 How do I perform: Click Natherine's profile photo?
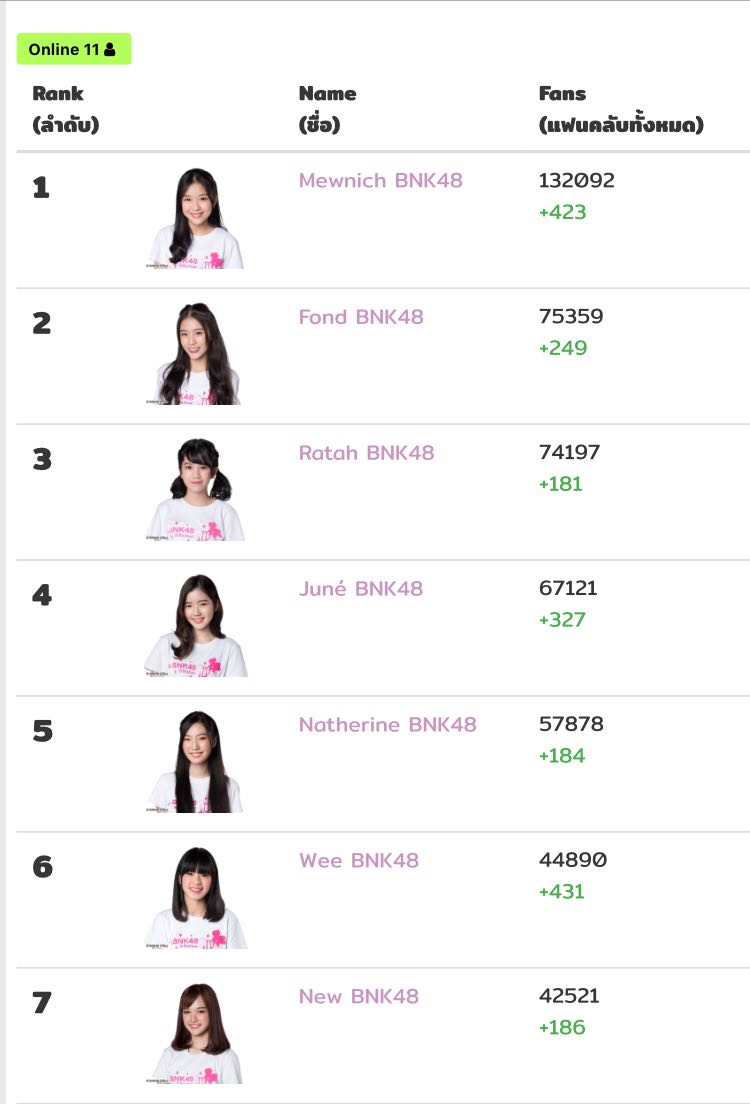[x=196, y=762]
